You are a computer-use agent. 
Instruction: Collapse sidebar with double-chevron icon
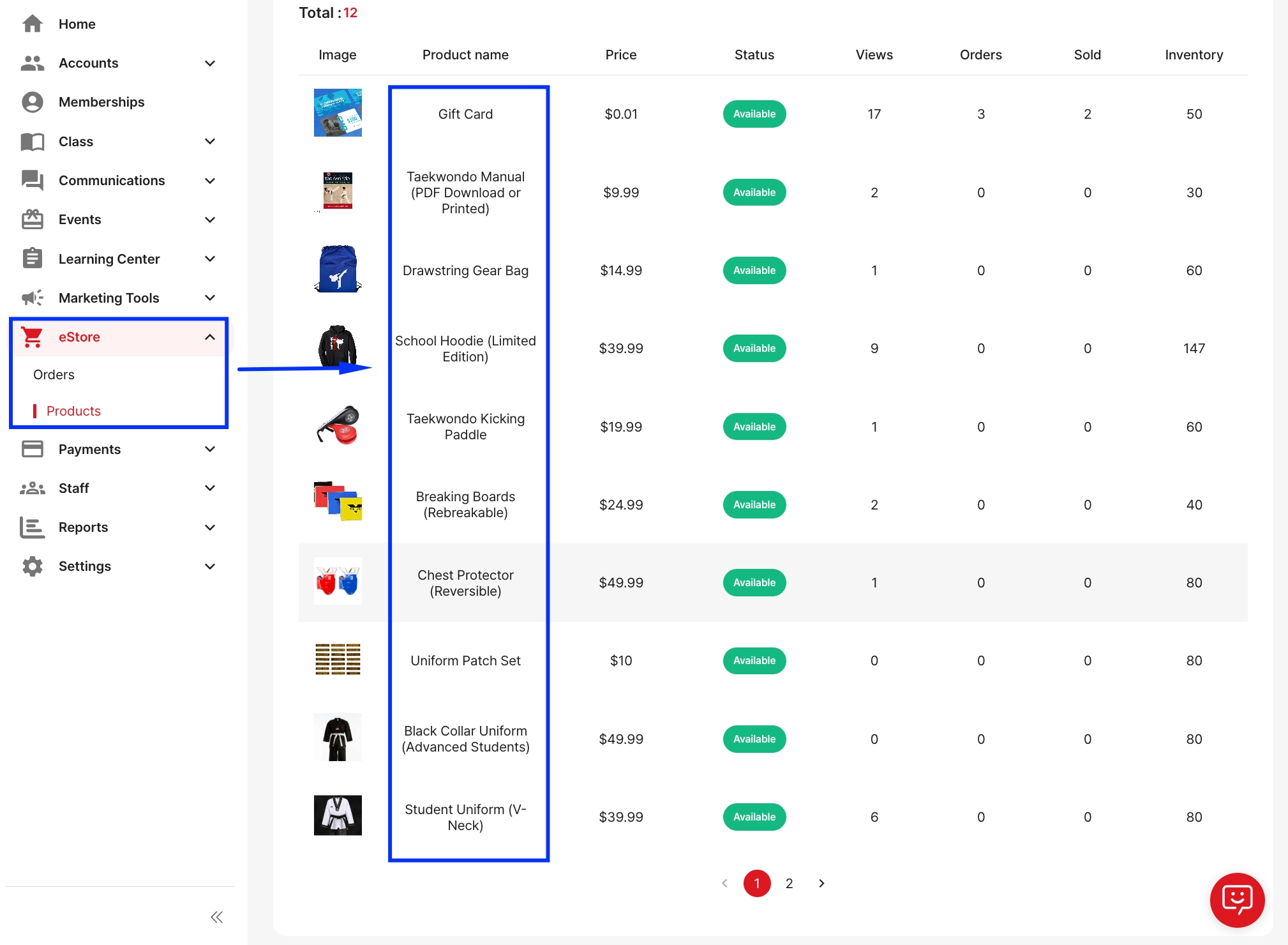[216, 918]
